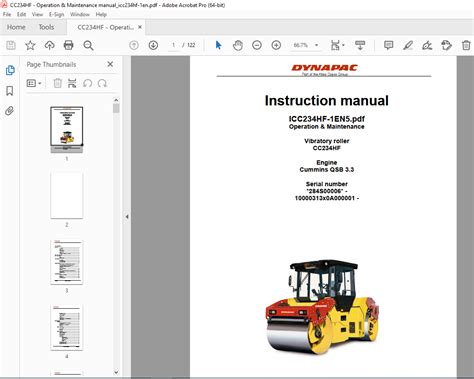
Task: Collapse the left navigation pane arrow
Action: pyautogui.click(x=127, y=217)
